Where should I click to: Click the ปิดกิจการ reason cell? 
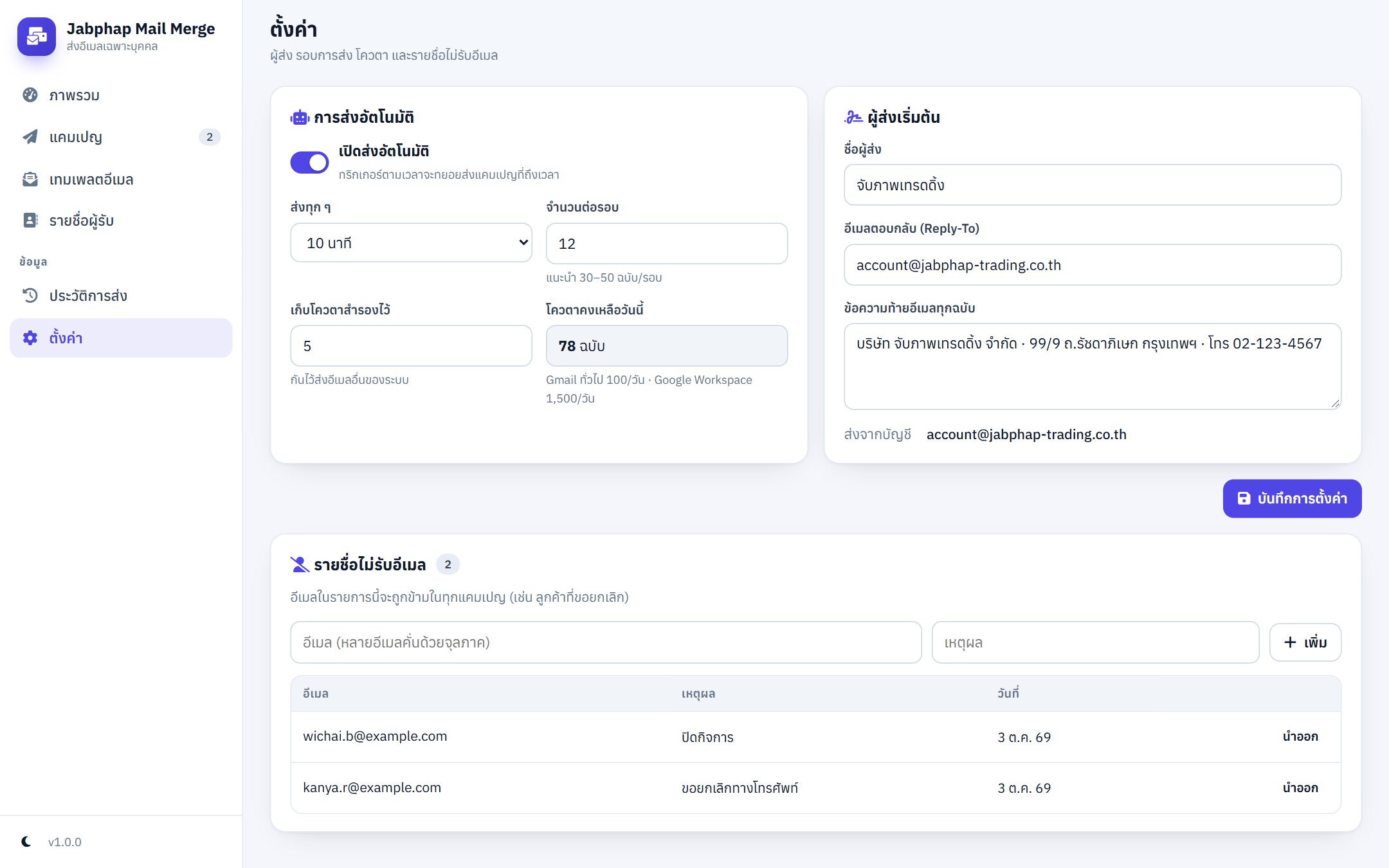707,737
